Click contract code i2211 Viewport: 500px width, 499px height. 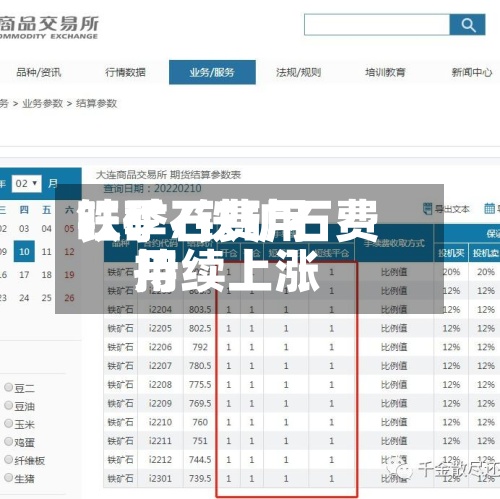click(x=160, y=441)
